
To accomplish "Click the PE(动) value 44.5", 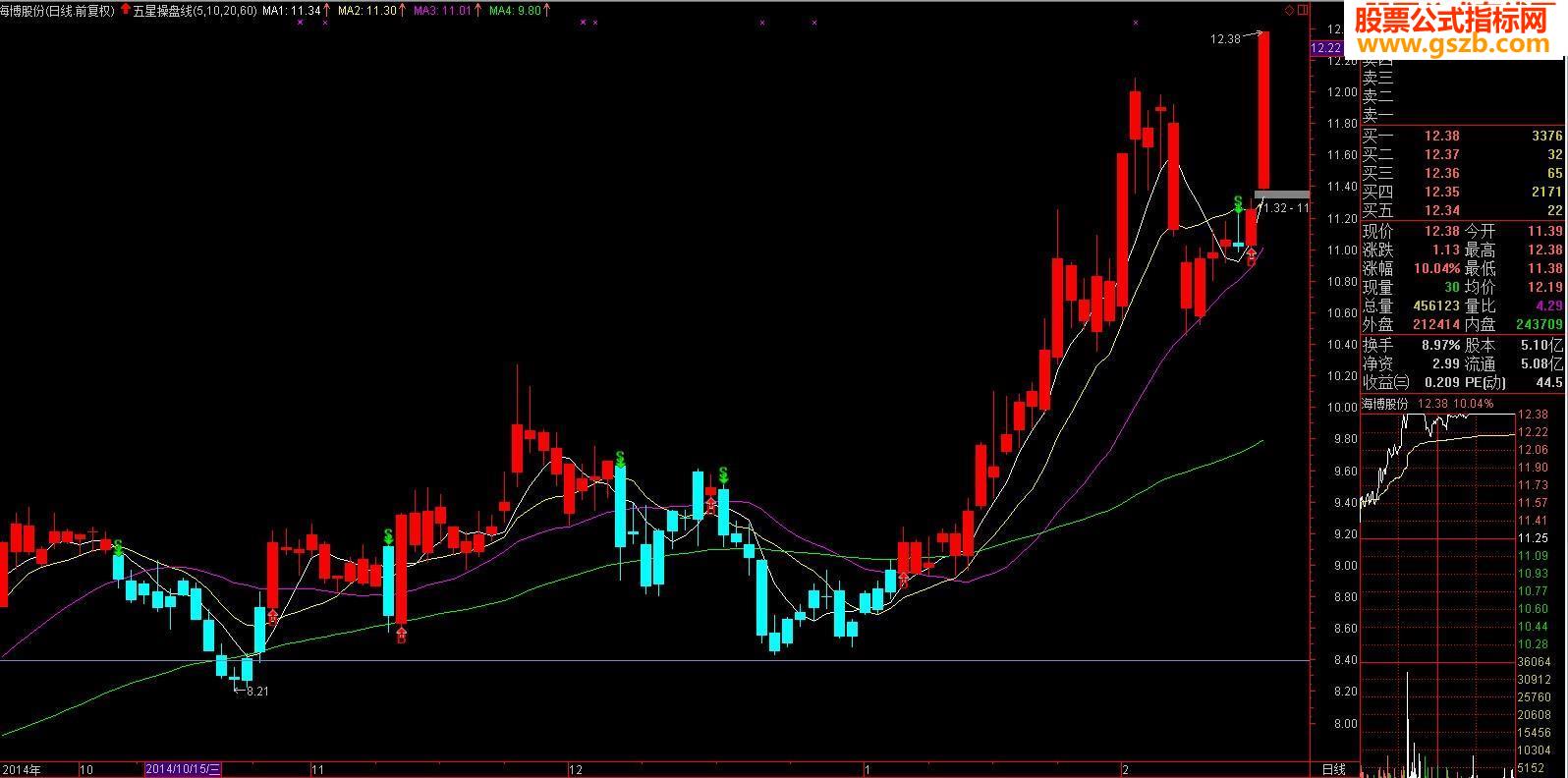I will 1548,382.
